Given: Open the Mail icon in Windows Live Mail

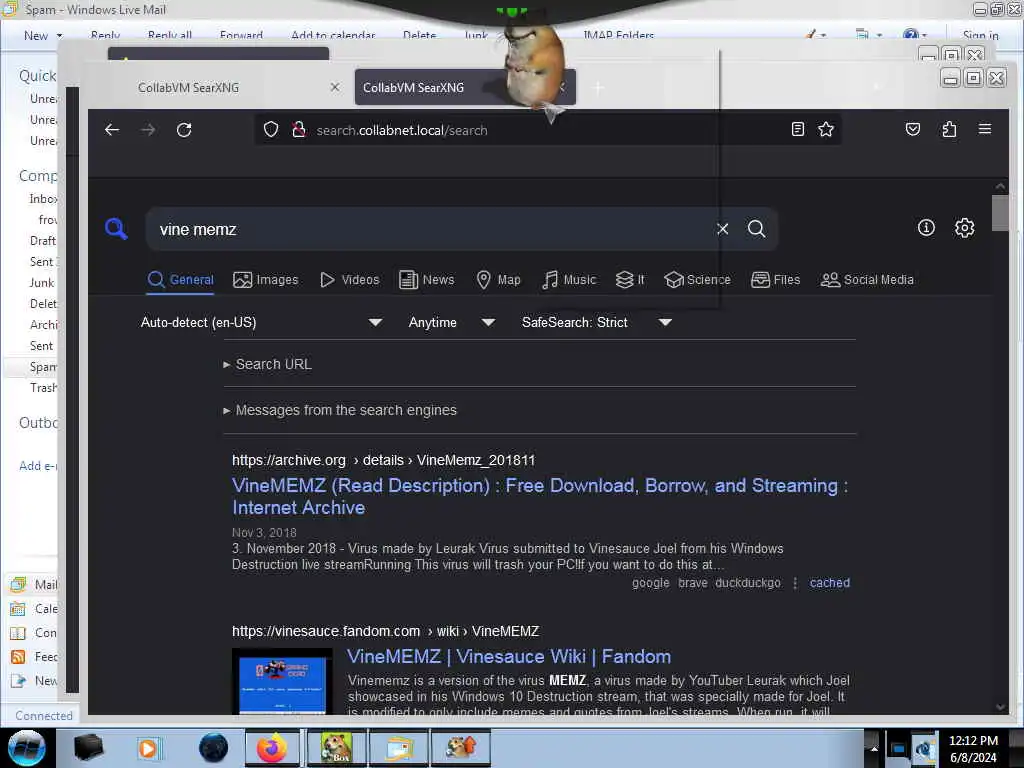Looking at the screenshot, I should click(18, 584).
